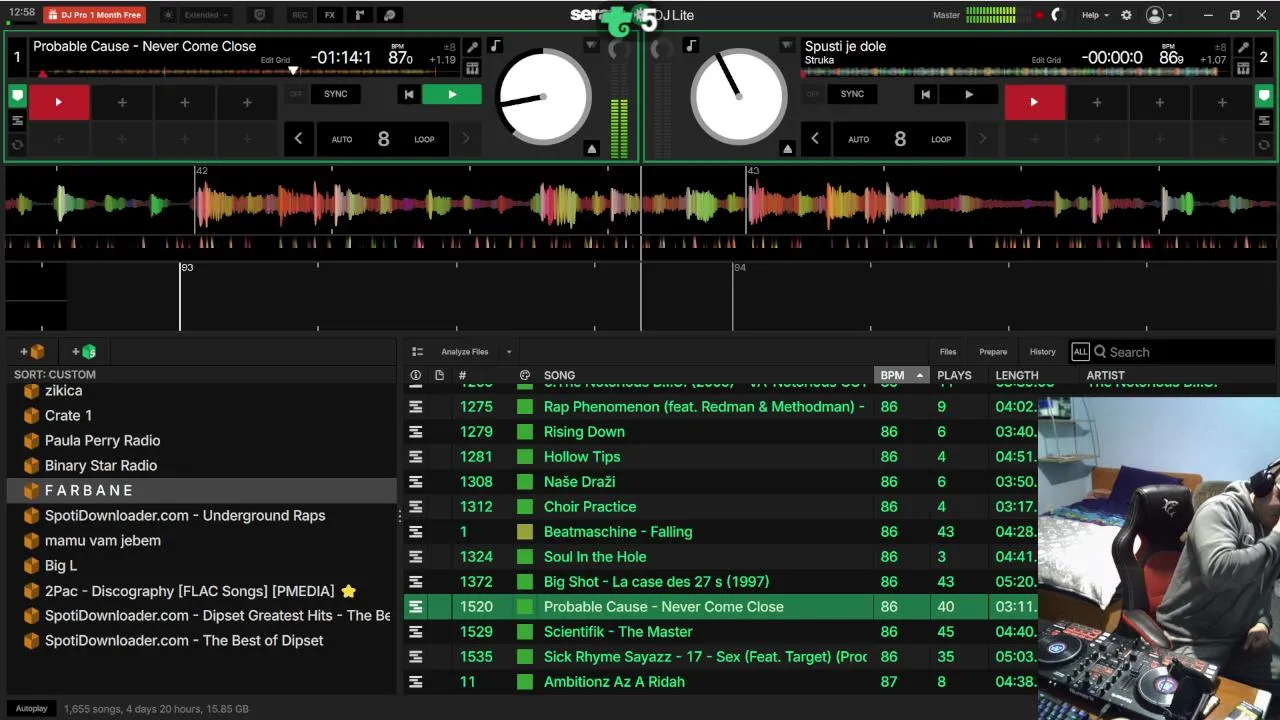1280x720 pixels.
Task: Select deck 1 cue points tab icon
Action: [x=17, y=97]
